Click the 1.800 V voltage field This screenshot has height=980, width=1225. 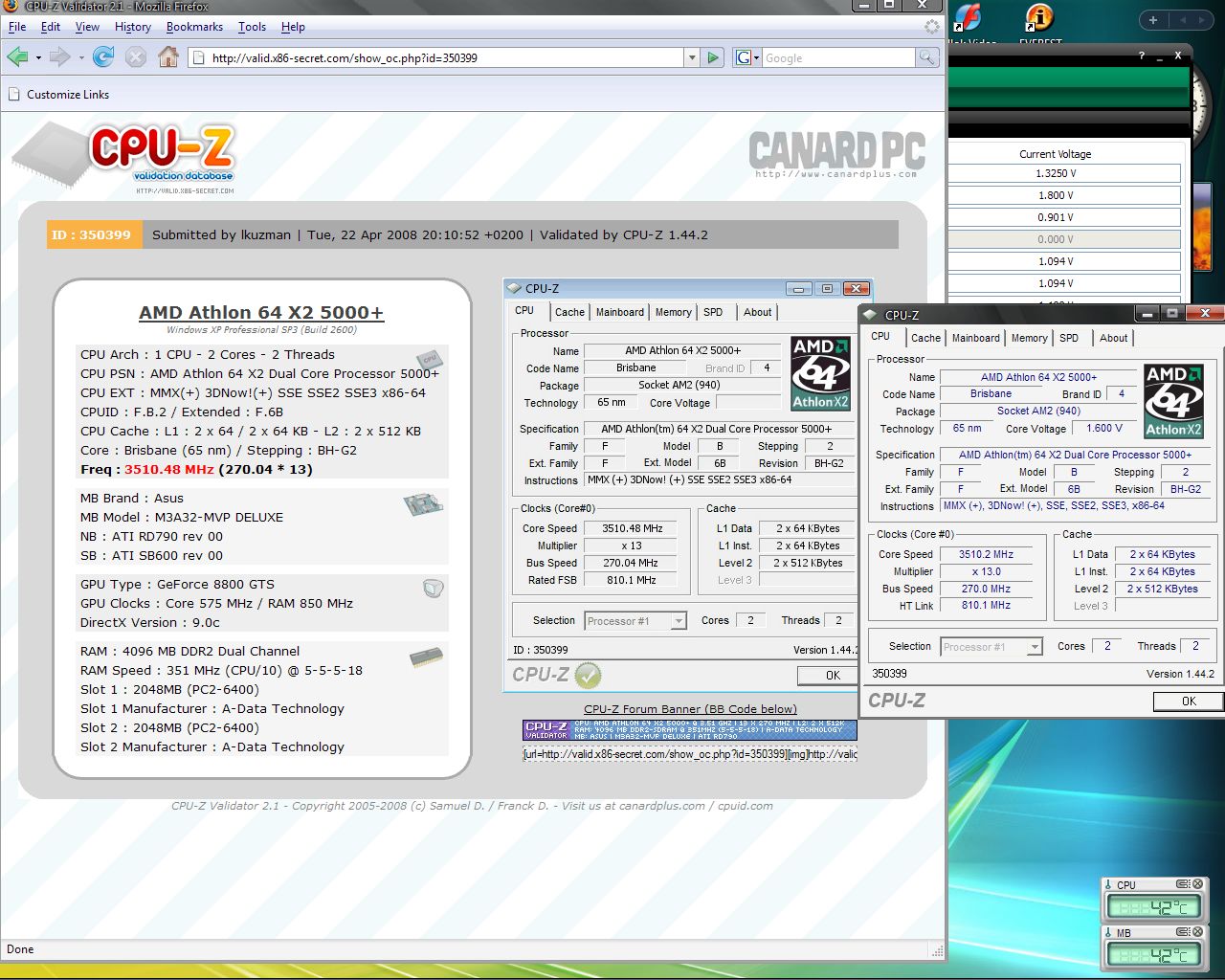pyautogui.click(x=1062, y=195)
